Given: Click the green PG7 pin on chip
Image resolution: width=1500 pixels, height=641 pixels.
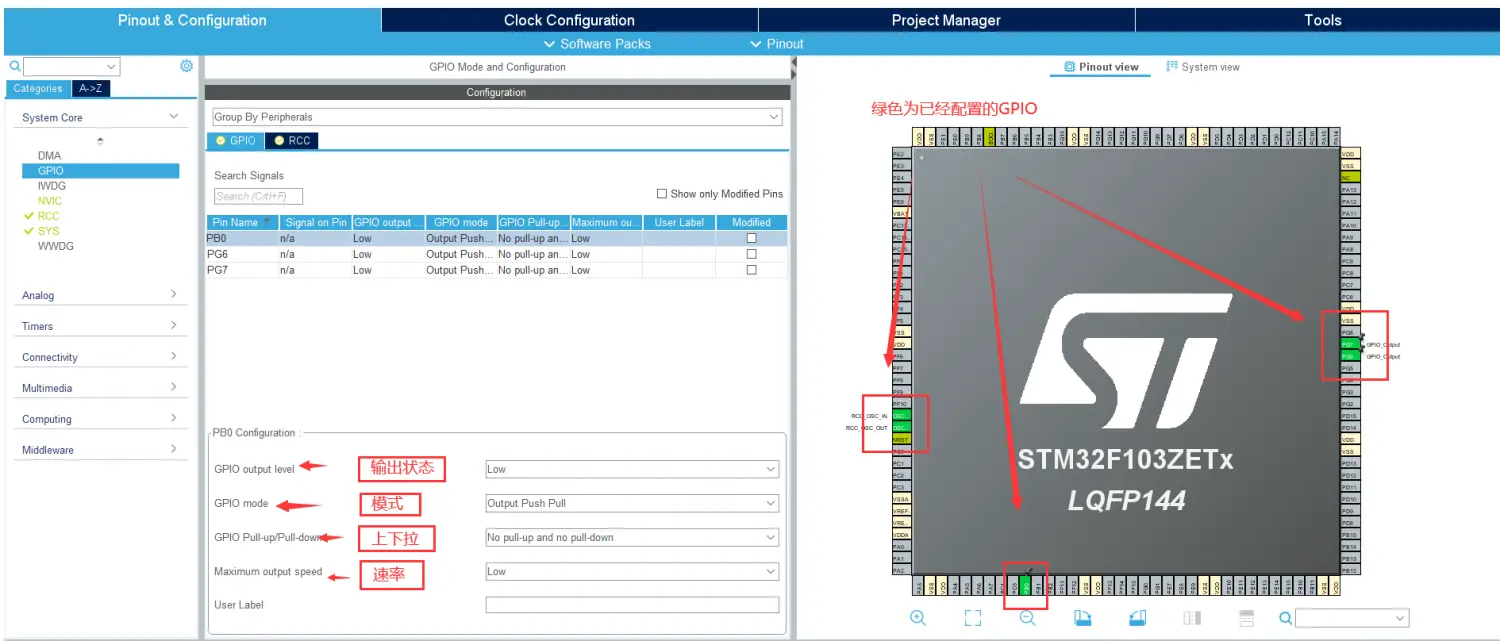Looking at the screenshot, I should click(x=1348, y=344).
